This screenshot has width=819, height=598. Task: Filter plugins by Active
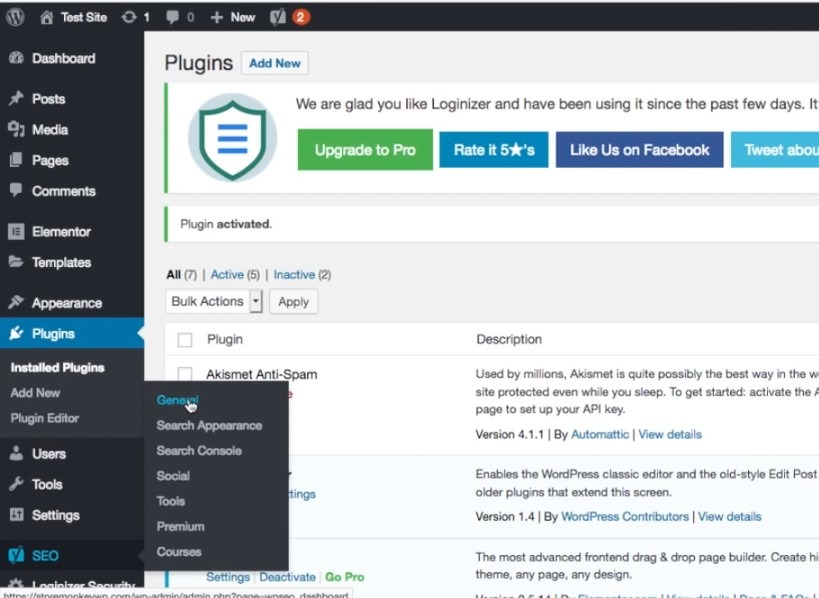227,275
